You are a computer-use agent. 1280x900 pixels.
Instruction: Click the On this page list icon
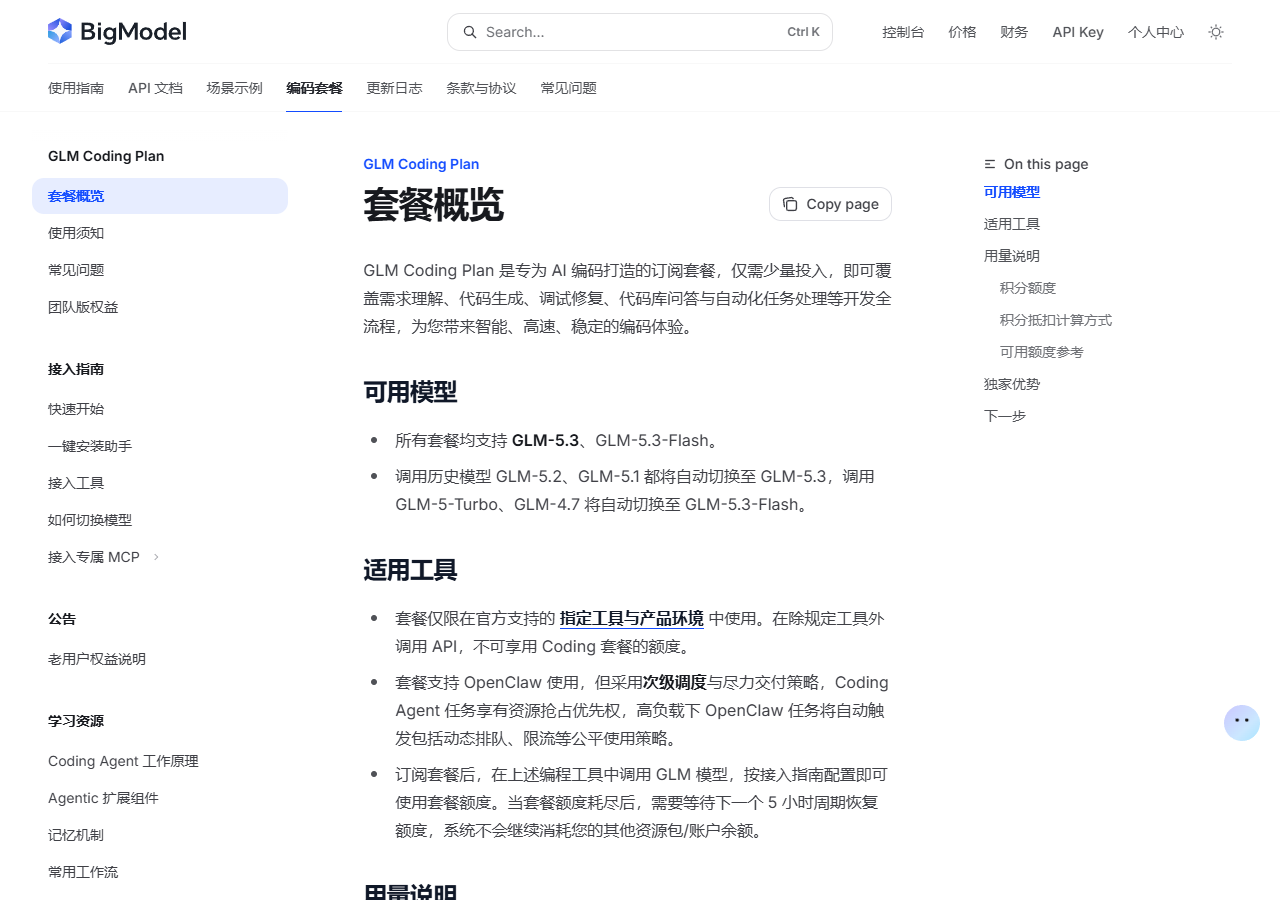click(990, 164)
